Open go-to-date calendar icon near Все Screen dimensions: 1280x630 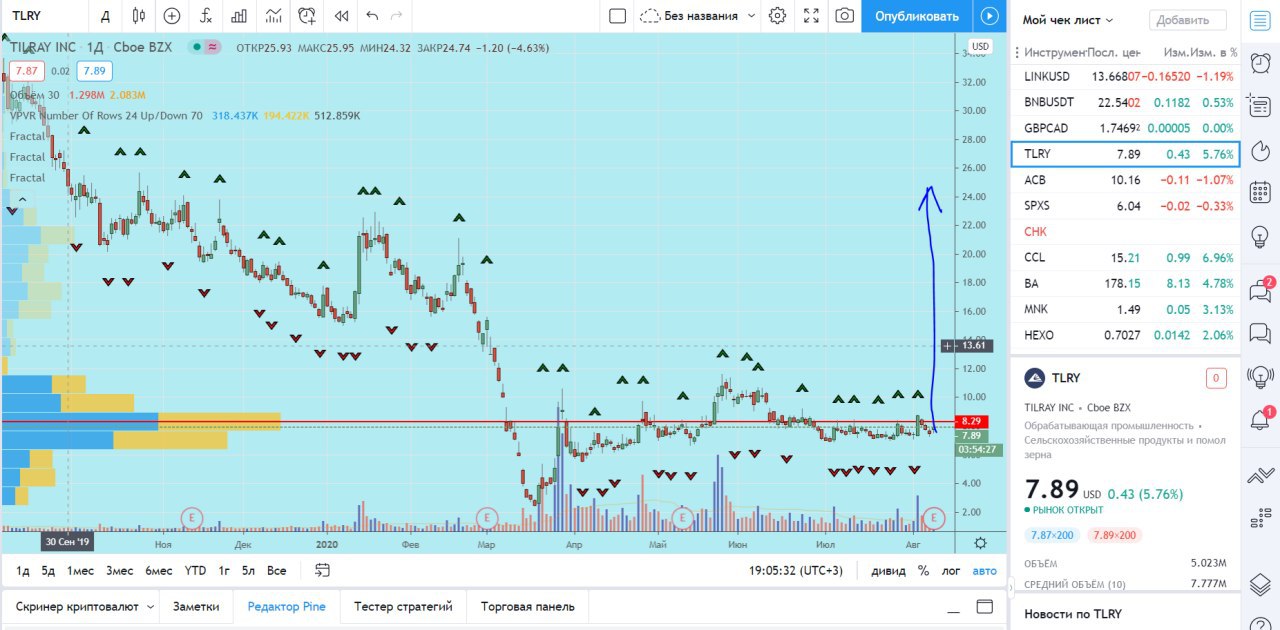322,570
